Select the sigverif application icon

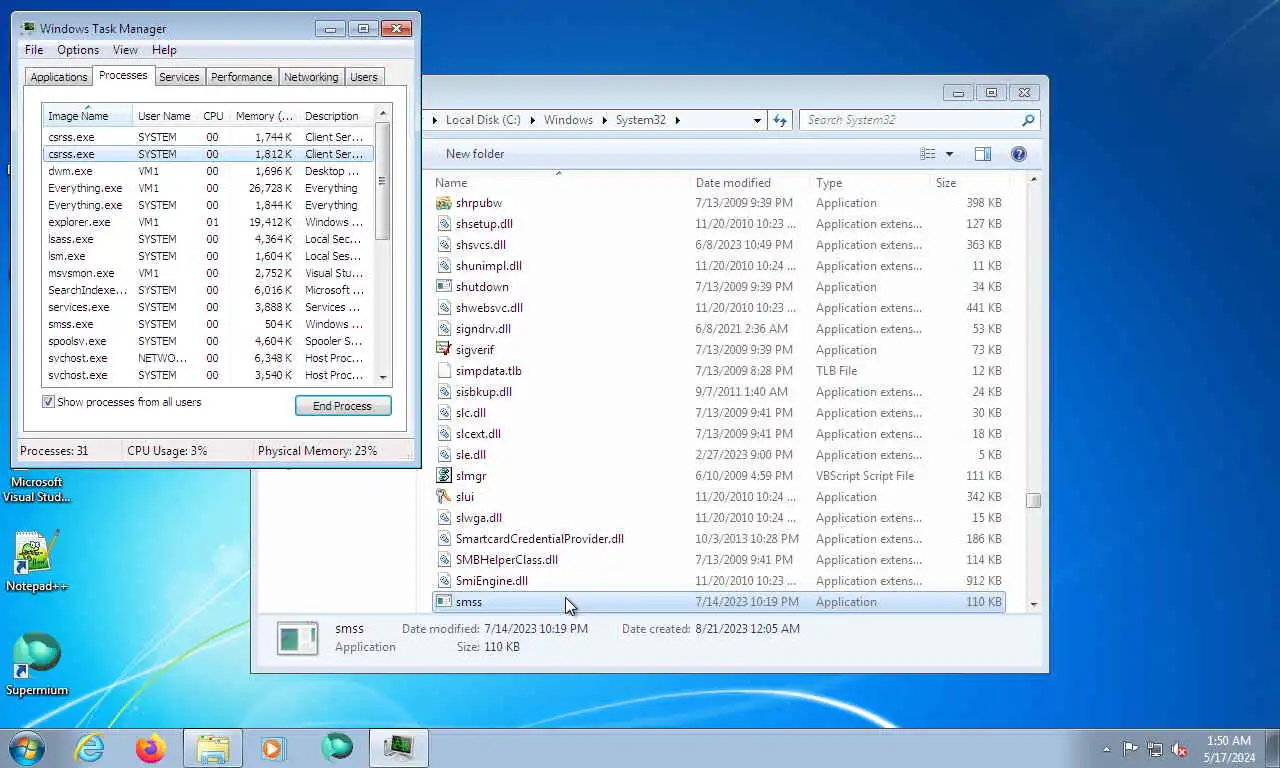[x=445, y=350]
